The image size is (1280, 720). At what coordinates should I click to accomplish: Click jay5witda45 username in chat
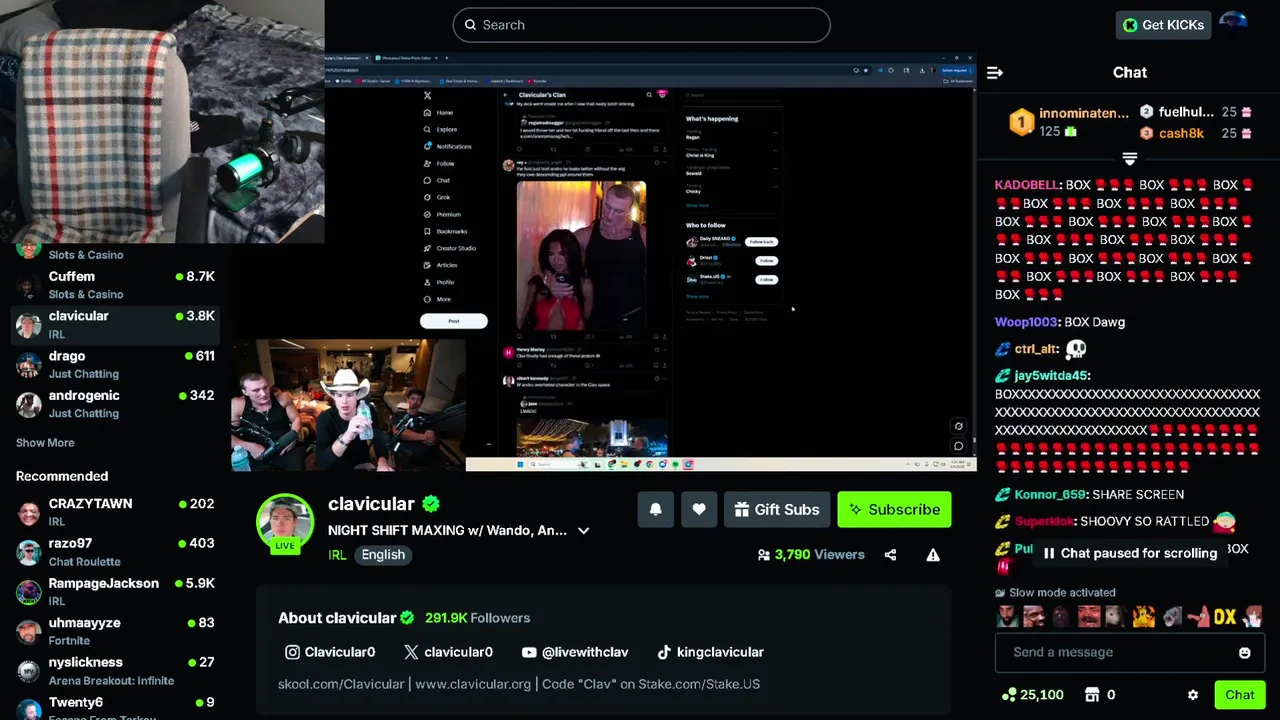[x=1051, y=376]
